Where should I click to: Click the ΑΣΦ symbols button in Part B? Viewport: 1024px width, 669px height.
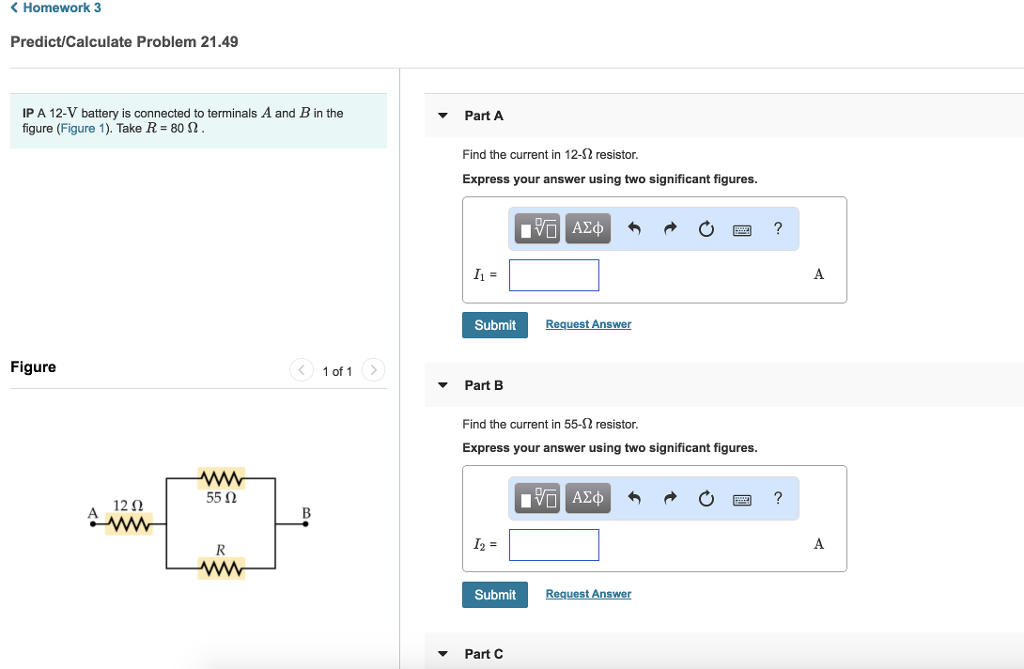point(587,498)
